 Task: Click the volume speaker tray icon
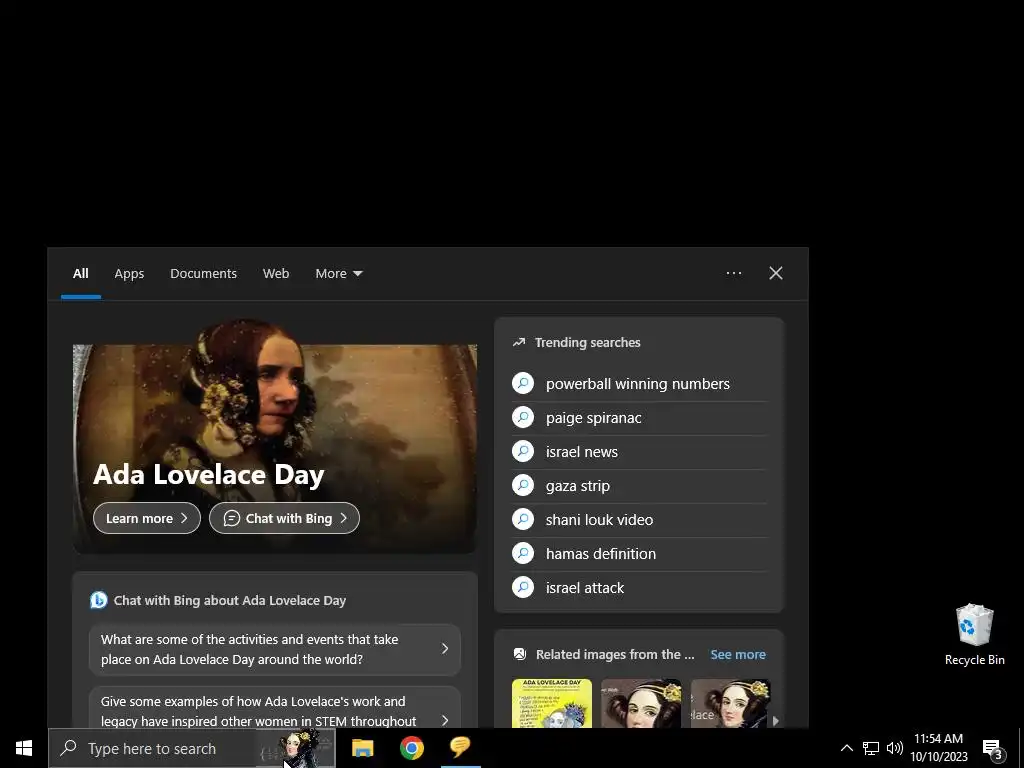tap(895, 748)
